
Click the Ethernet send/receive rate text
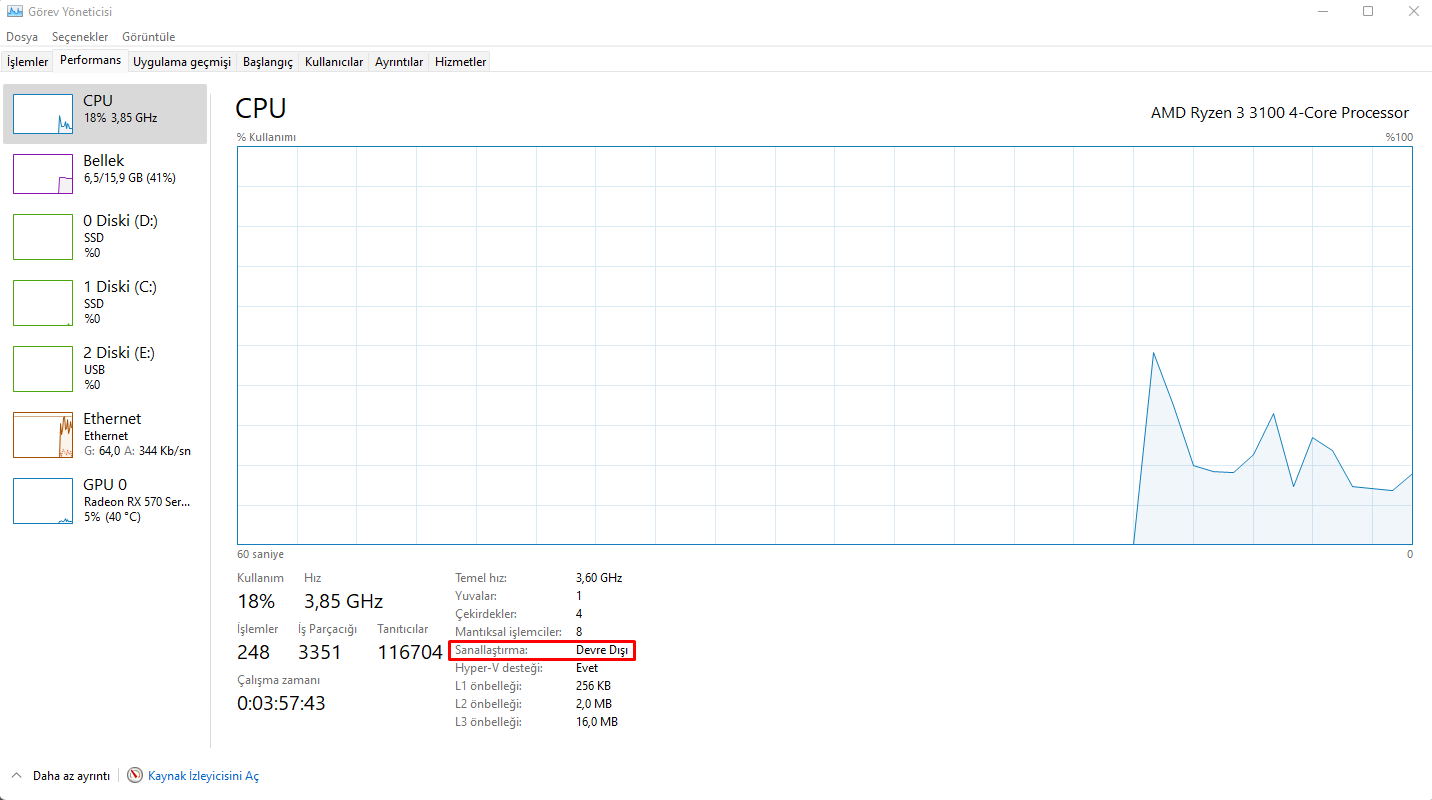(x=137, y=451)
